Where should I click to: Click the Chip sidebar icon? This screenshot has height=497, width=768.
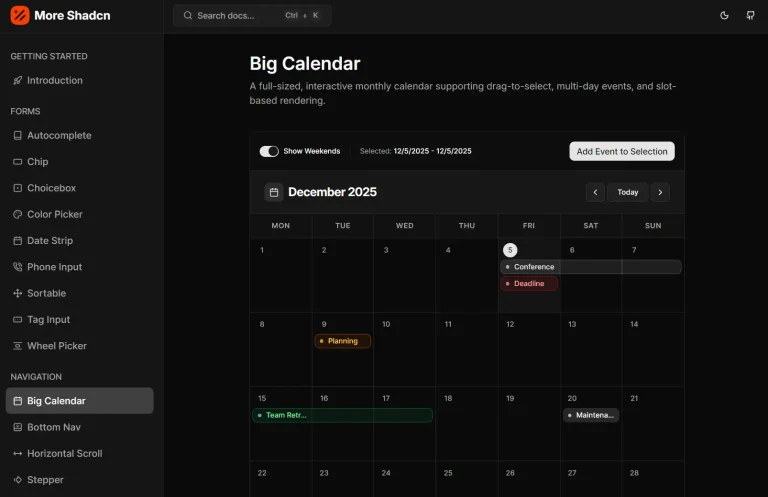[x=18, y=162]
